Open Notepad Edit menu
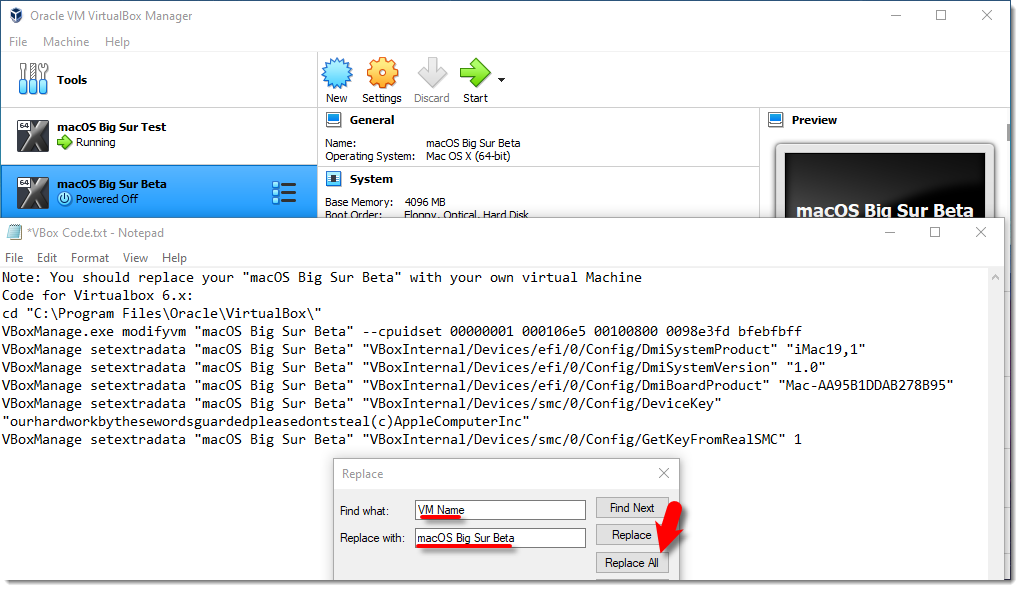1021x590 pixels. point(47,258)
